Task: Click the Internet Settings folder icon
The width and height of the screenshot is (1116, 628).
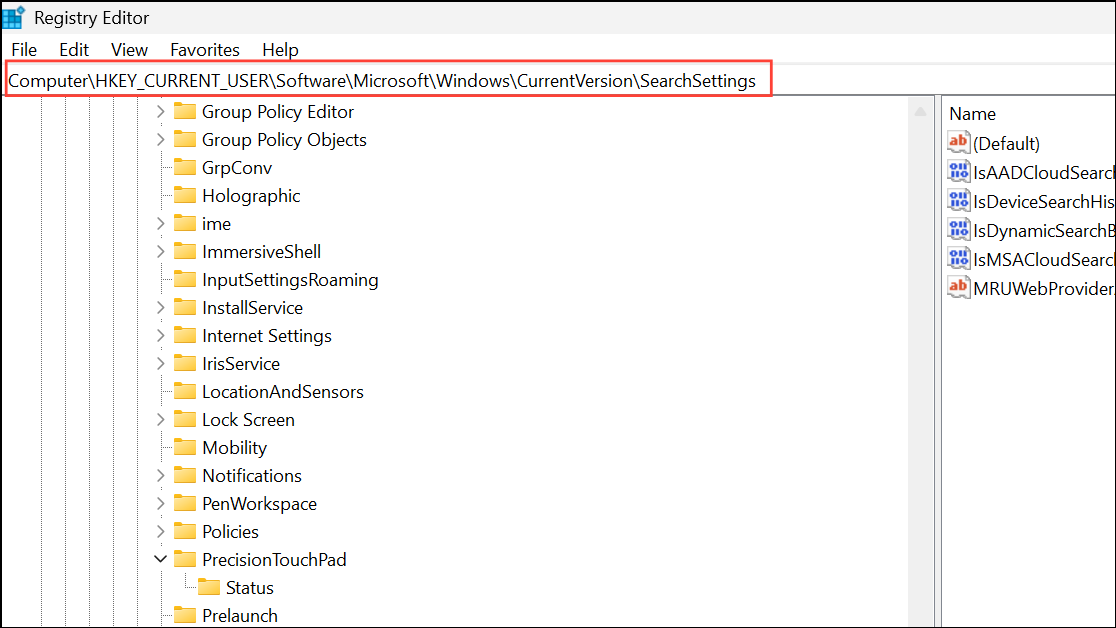Action: point(185,335)
